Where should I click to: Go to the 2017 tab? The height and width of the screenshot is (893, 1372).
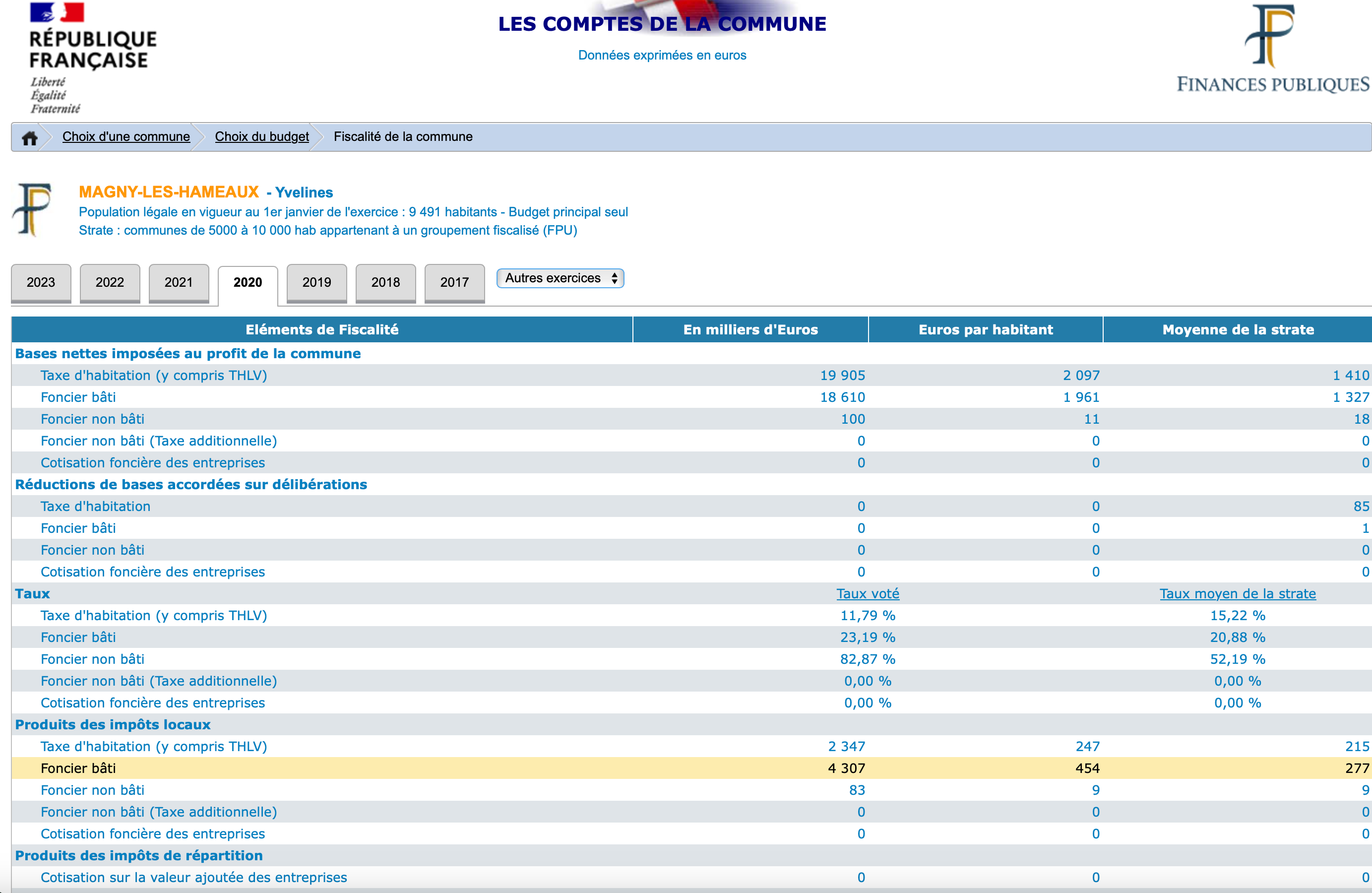[x=454, y=282]
